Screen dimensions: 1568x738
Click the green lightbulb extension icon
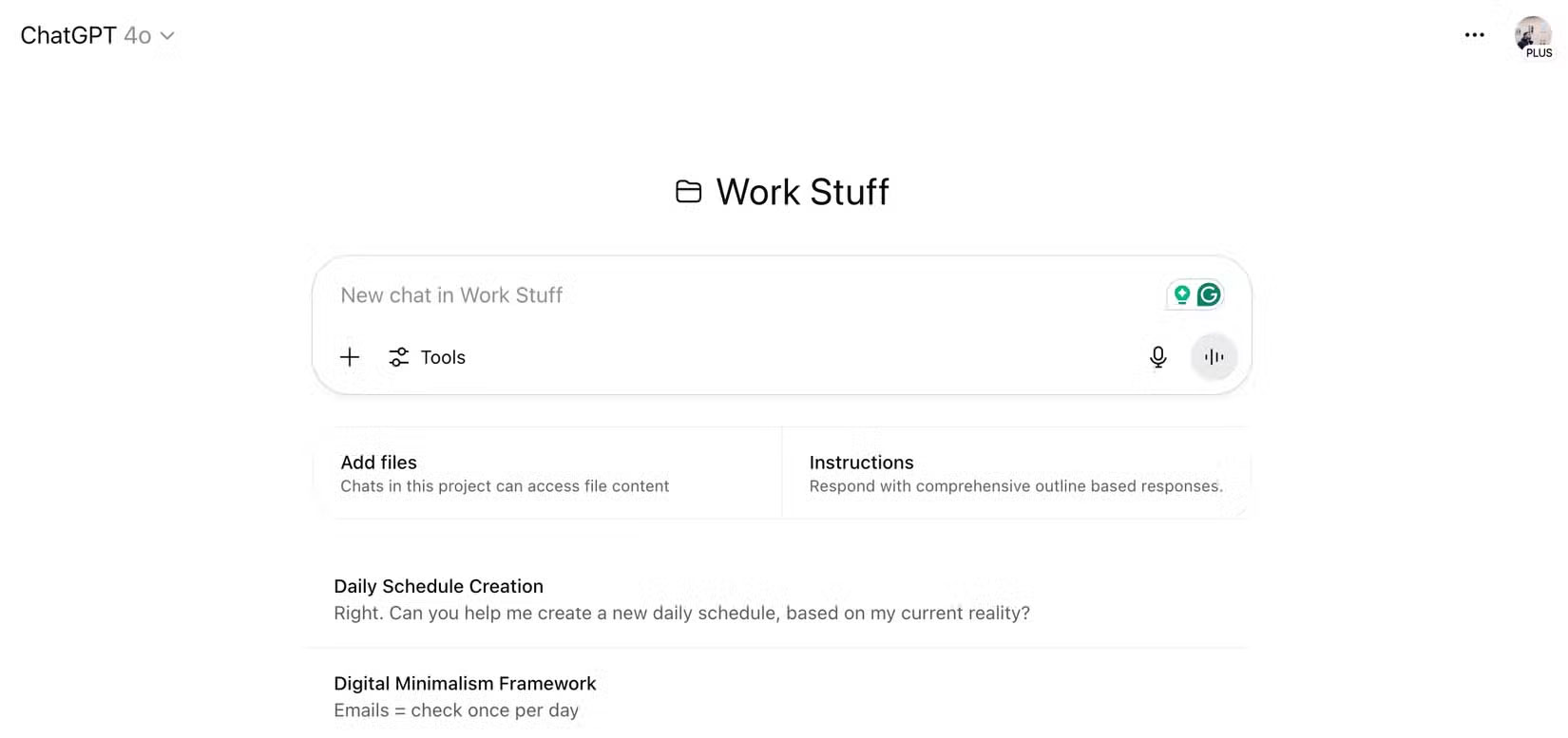1180,294
